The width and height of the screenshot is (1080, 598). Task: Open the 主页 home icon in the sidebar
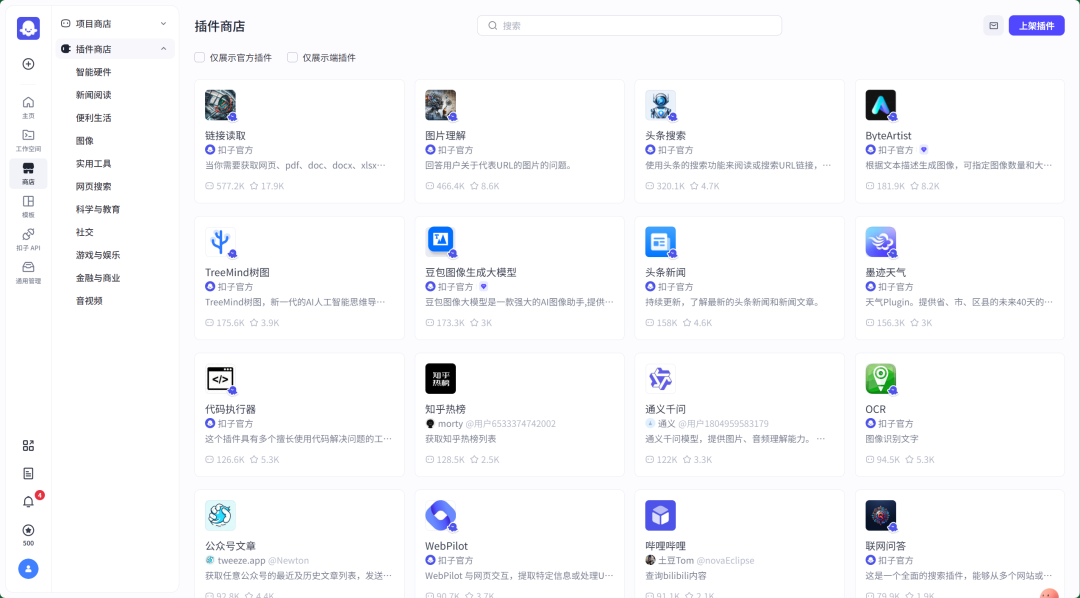coord(28,103)
